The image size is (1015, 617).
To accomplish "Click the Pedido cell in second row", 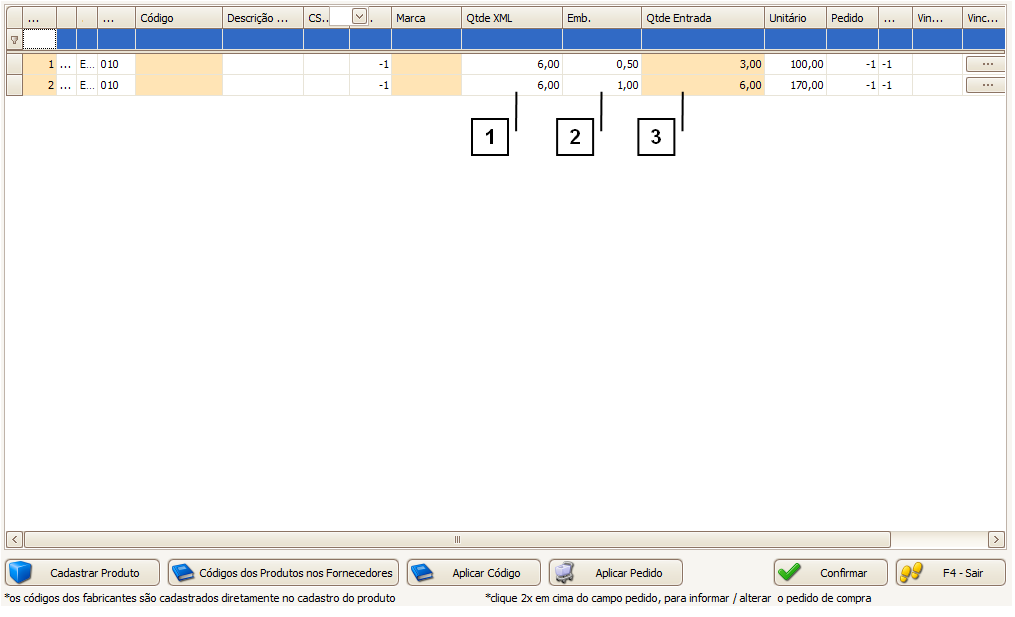I will [852, 86].
